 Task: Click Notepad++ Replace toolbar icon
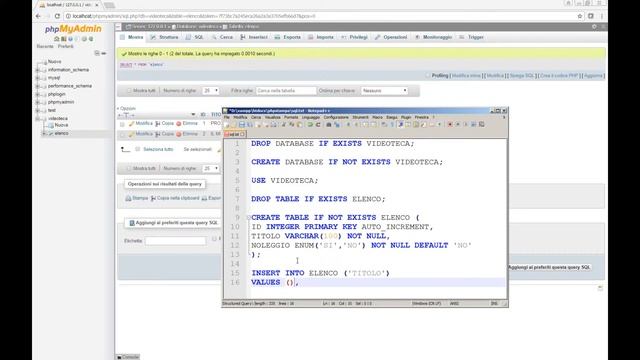point(337,124)
